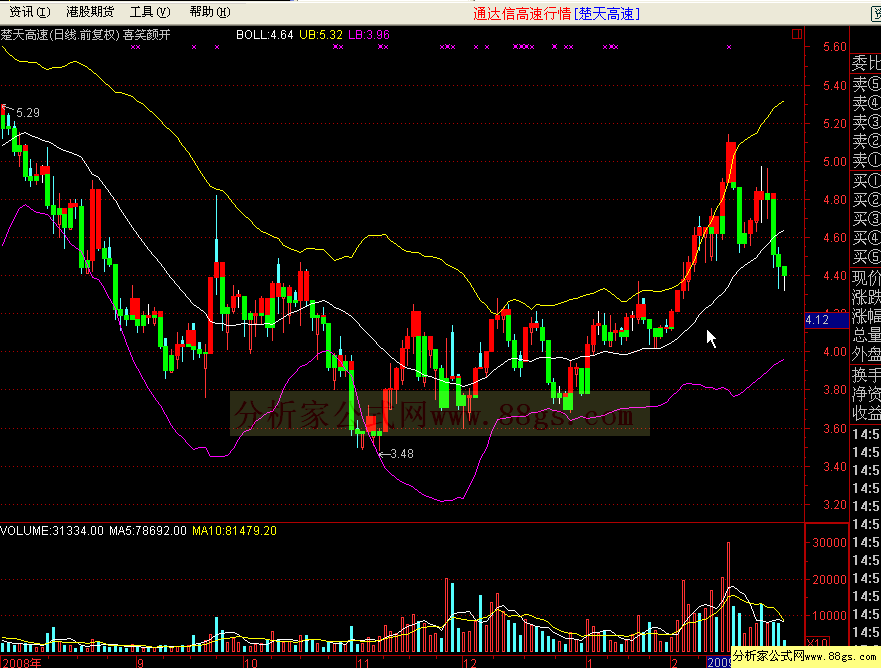The height and width of the screenshot is (668, 881).
Task: Click the 喜笑颜开 indicator name
Action: pos(146,35)
